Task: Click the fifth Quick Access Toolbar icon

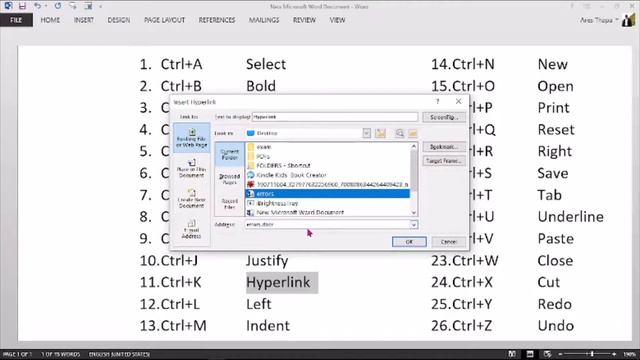Action: [73, 6]
